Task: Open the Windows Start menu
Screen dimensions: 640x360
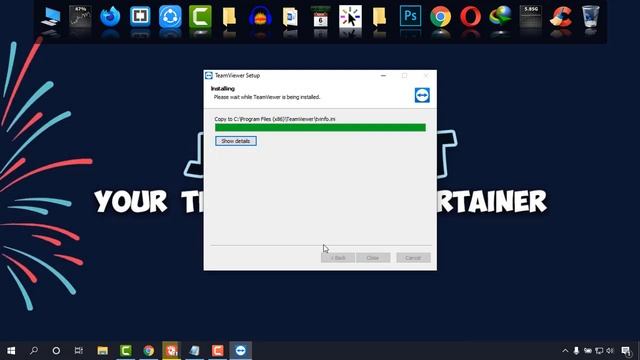Action: [x=11, y=351]
